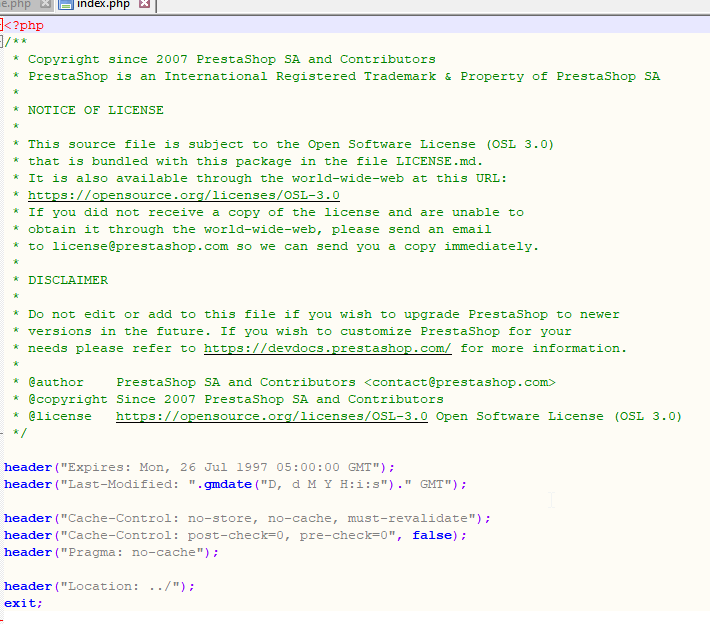Click the 'LICENSE.md.' file name text
Image resolution: width=710 pixels, height=624 pixels.
(439, 161)
